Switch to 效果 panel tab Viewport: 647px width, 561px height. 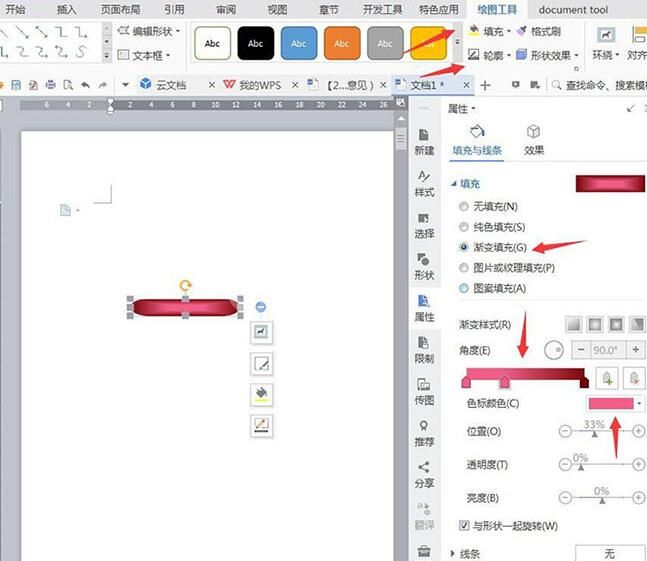click(534, 140)
